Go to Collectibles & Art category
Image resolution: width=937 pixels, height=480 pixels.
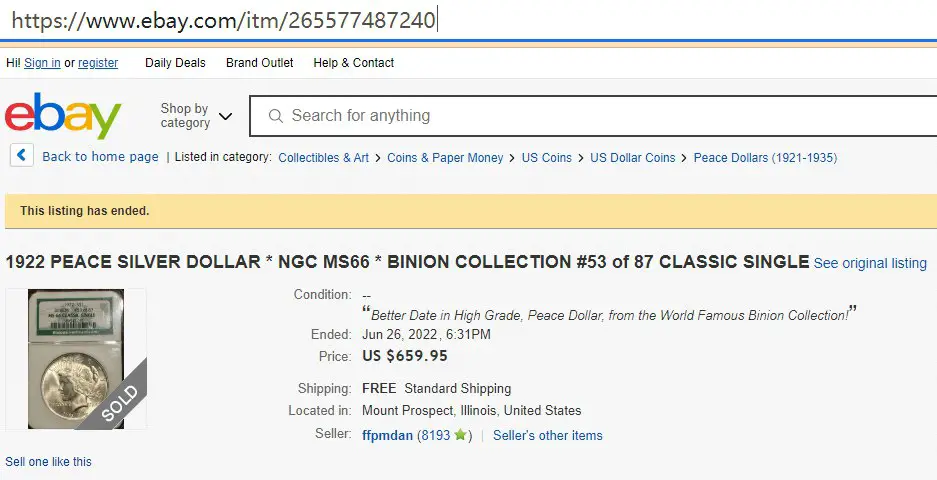(x=323, y=158)
